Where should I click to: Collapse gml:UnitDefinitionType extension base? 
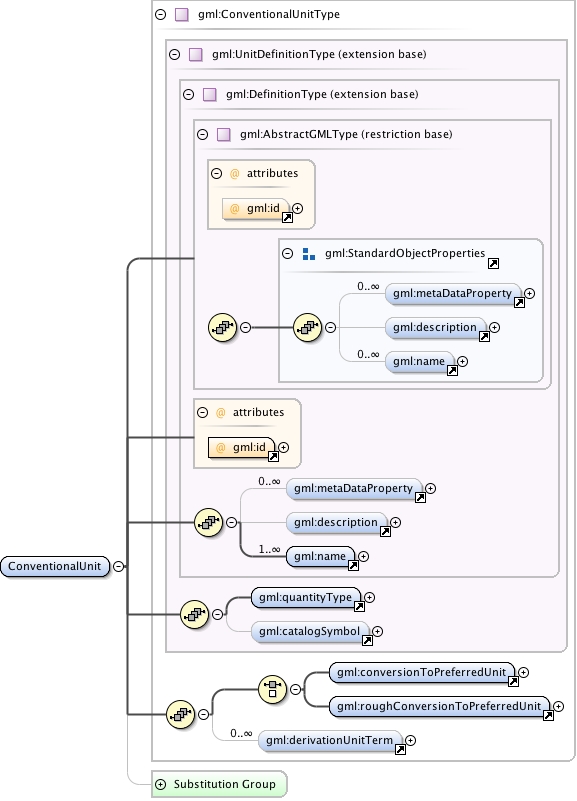(x=175, y=54)
